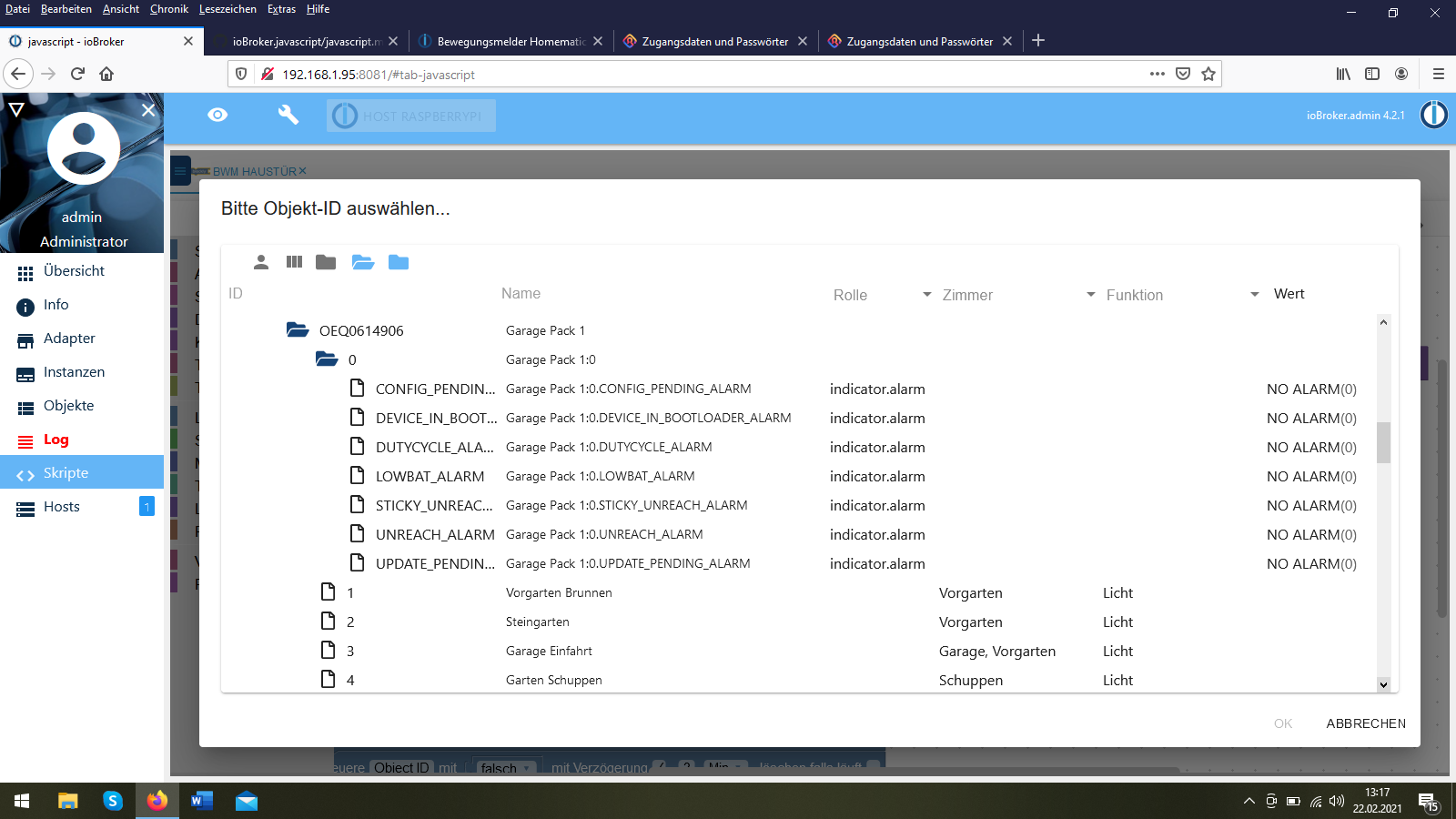The image size is (1456, 819).
Task: Close the BWM HAUSTÜR script tab
Action: click(303, 171)
